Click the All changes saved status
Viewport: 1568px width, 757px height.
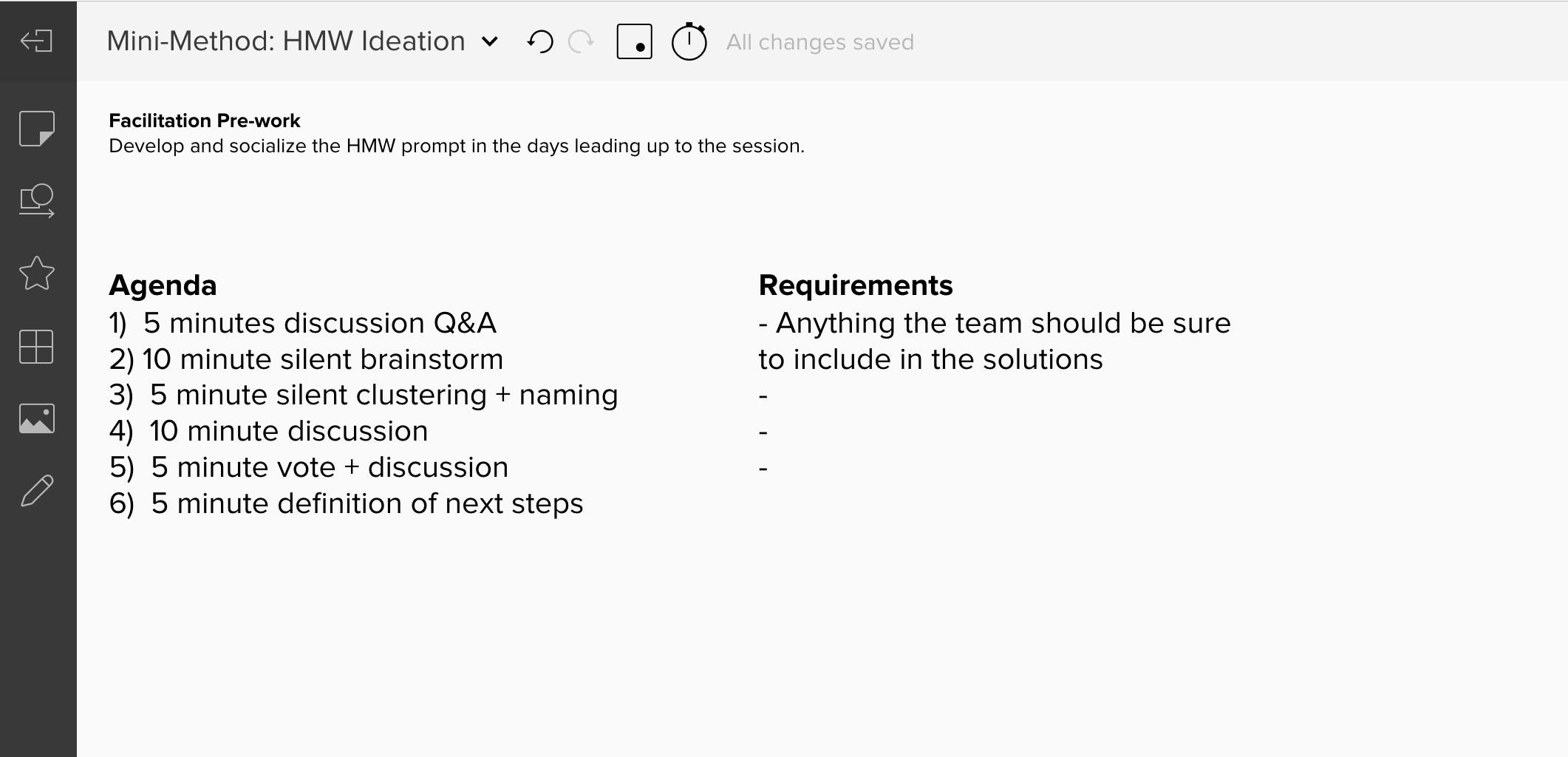tap(820, 42)
